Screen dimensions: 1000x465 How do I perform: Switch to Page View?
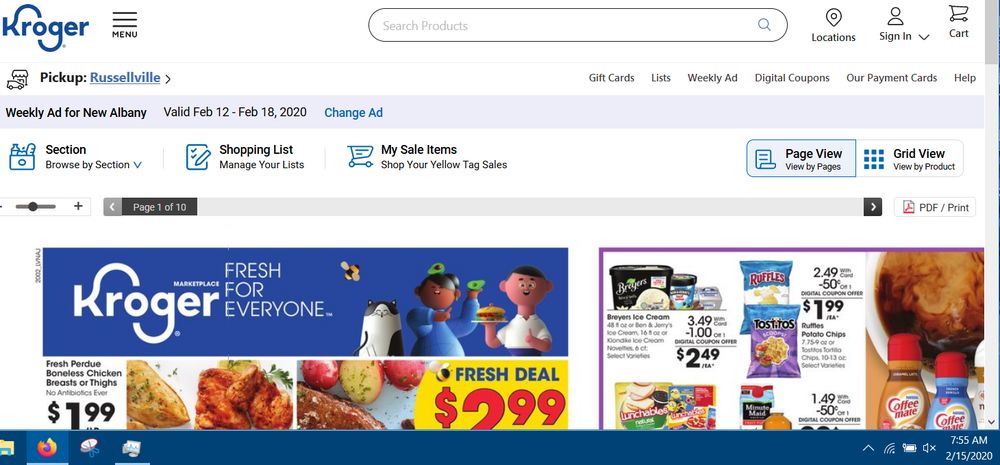click(801, 158)
